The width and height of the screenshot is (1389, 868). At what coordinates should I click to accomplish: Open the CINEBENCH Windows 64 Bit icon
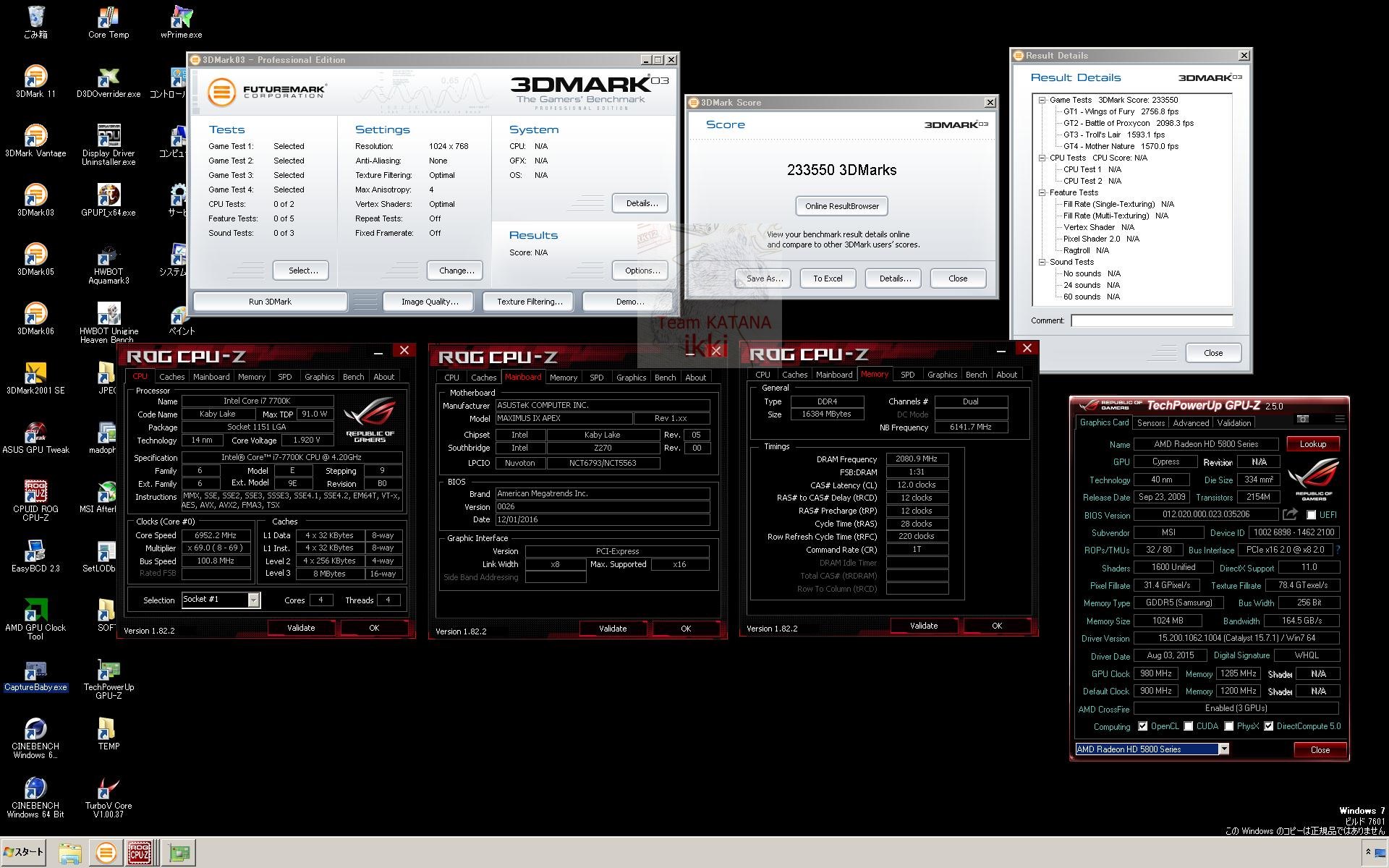coord(35,797)
